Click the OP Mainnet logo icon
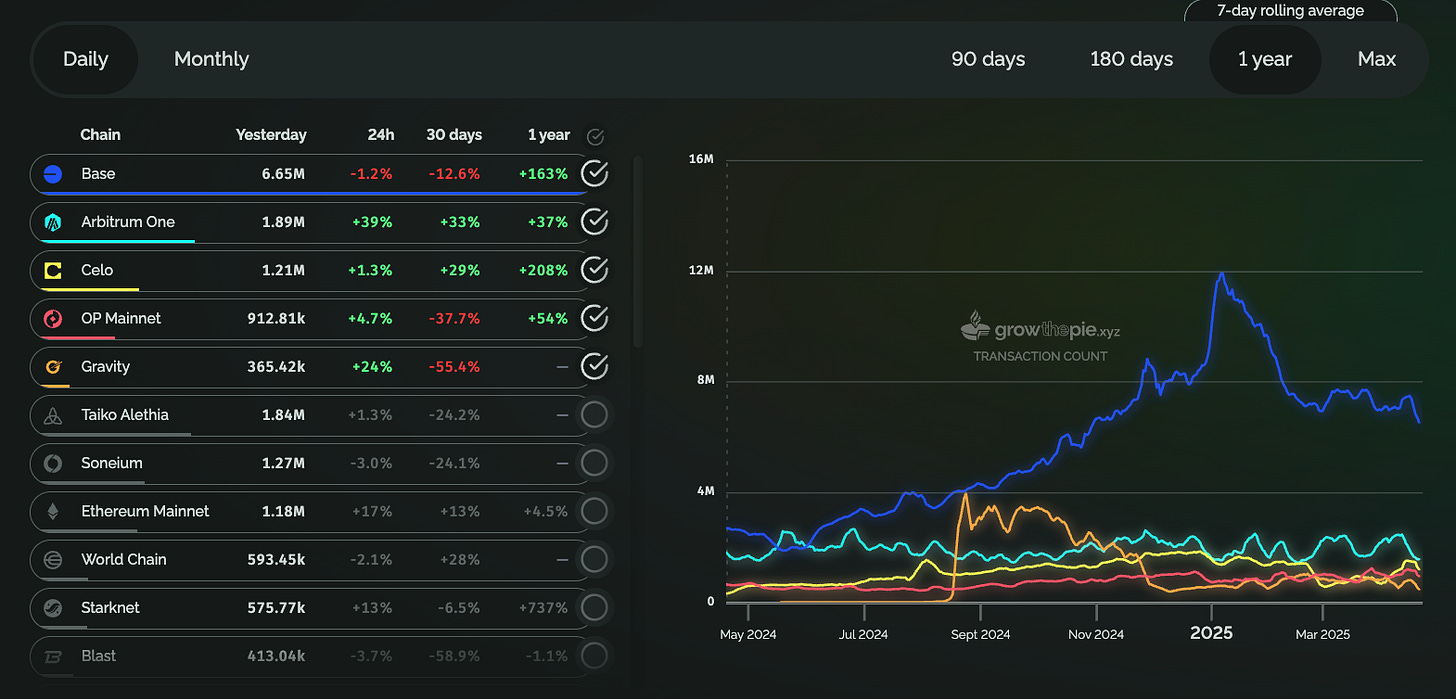 point(54,318)
